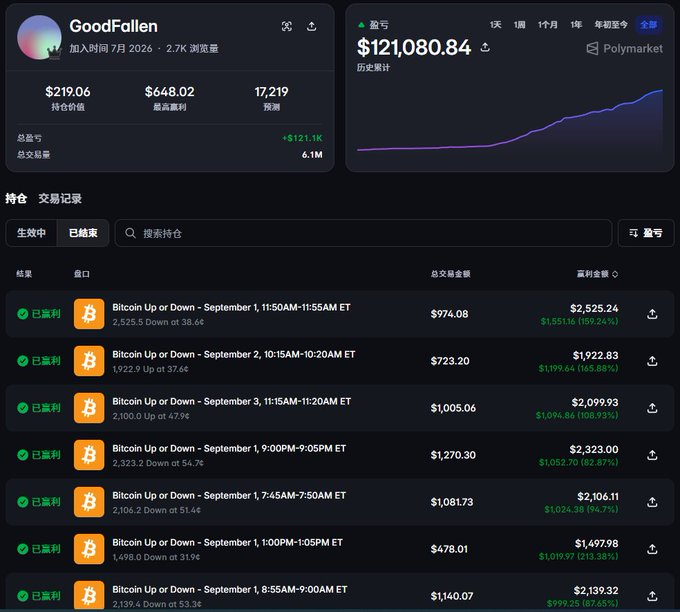Click the 2,525.5 Down at 38.6¢ detail
Screen dimensions: 680x612
point(158,322)
